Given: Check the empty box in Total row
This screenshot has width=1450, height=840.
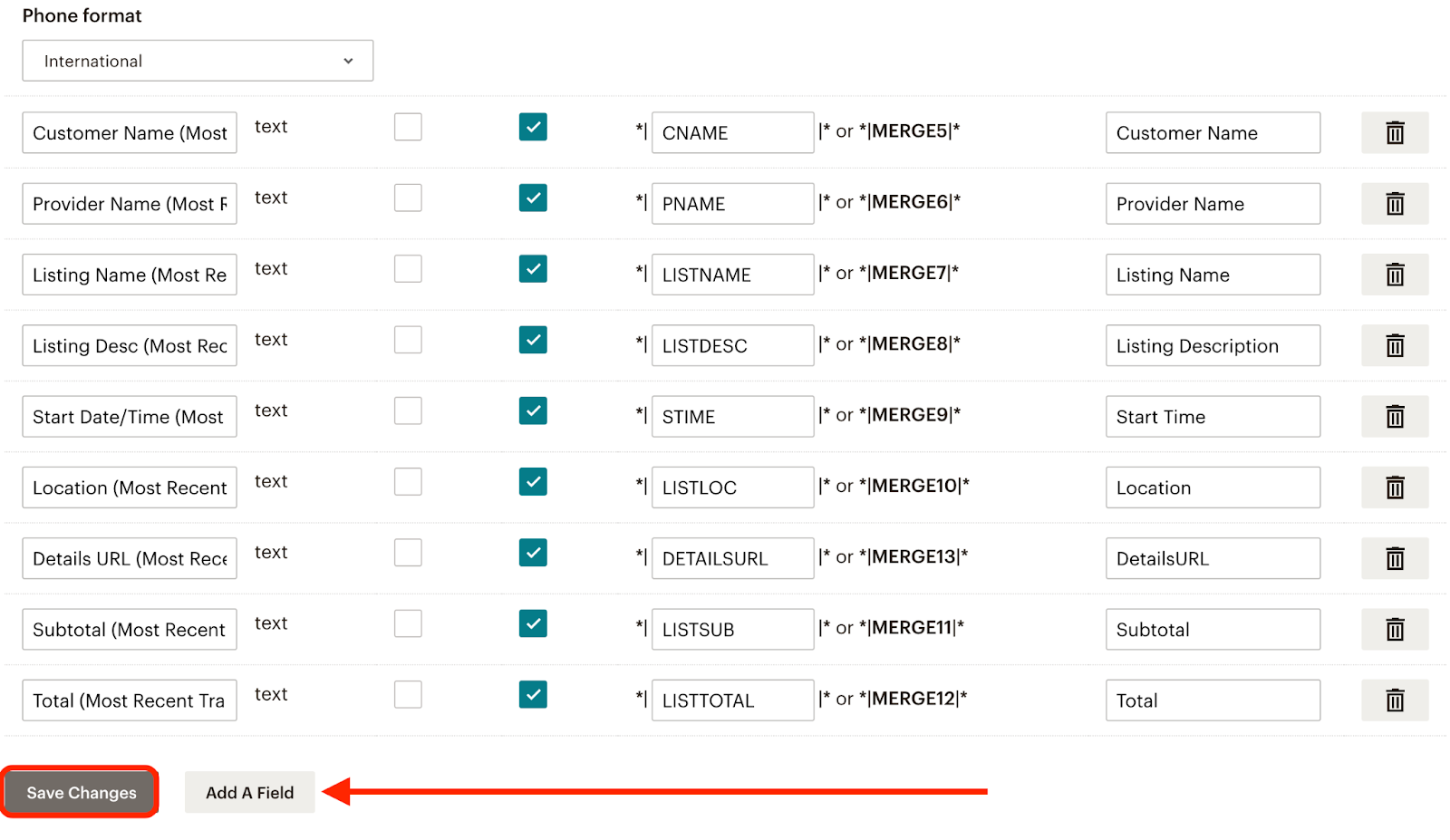Looking at the screenshot, I should (x=408, y=695).
